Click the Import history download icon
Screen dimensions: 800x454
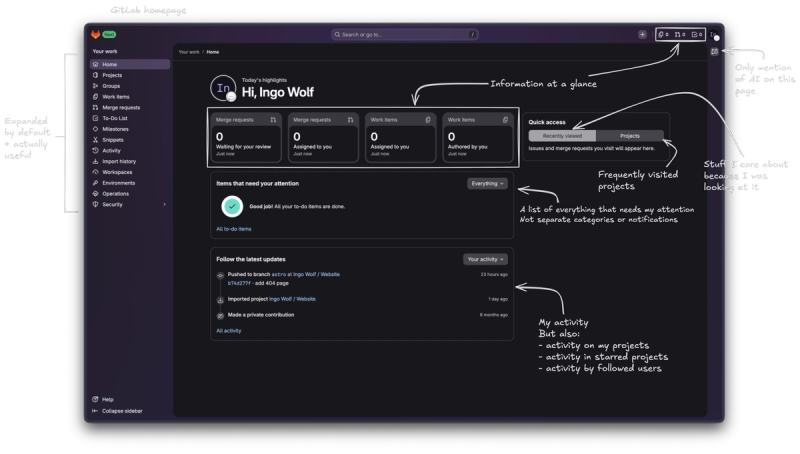pyautogui.click(x=95, y=161)
